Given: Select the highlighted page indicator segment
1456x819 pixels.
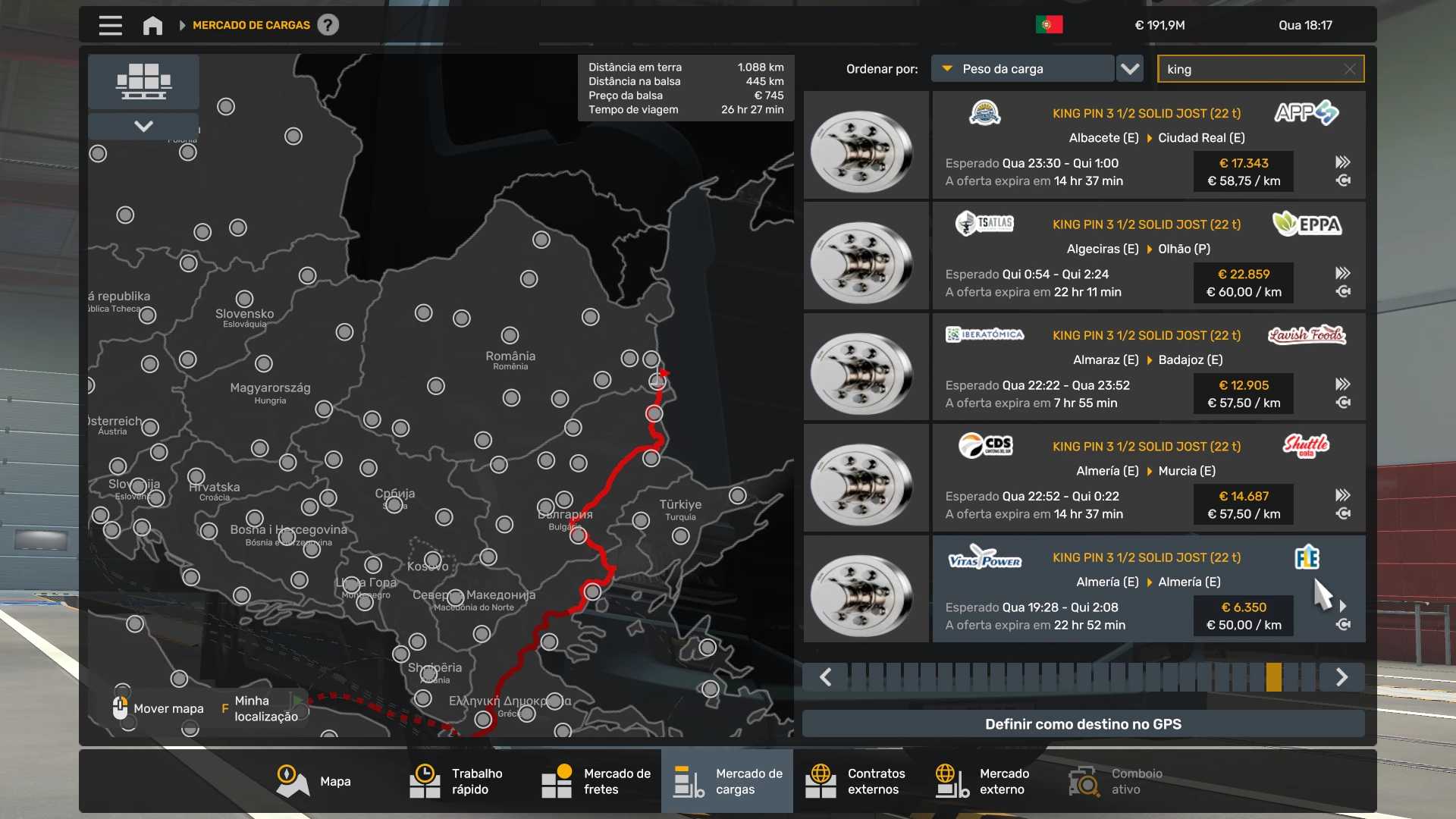Looking at the screenshot, I should 1273,677.
